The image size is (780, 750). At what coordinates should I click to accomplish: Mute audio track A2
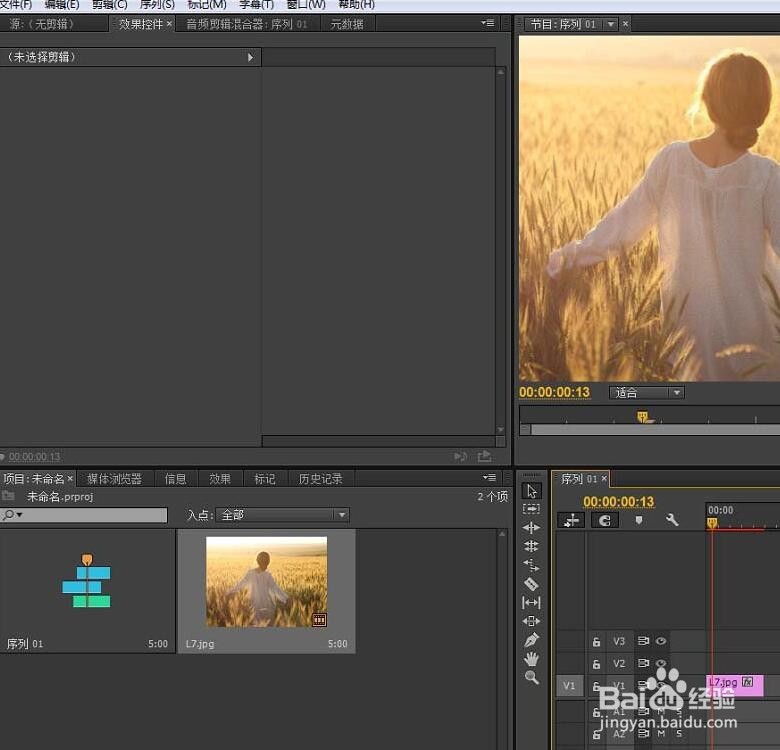(661, 734)
